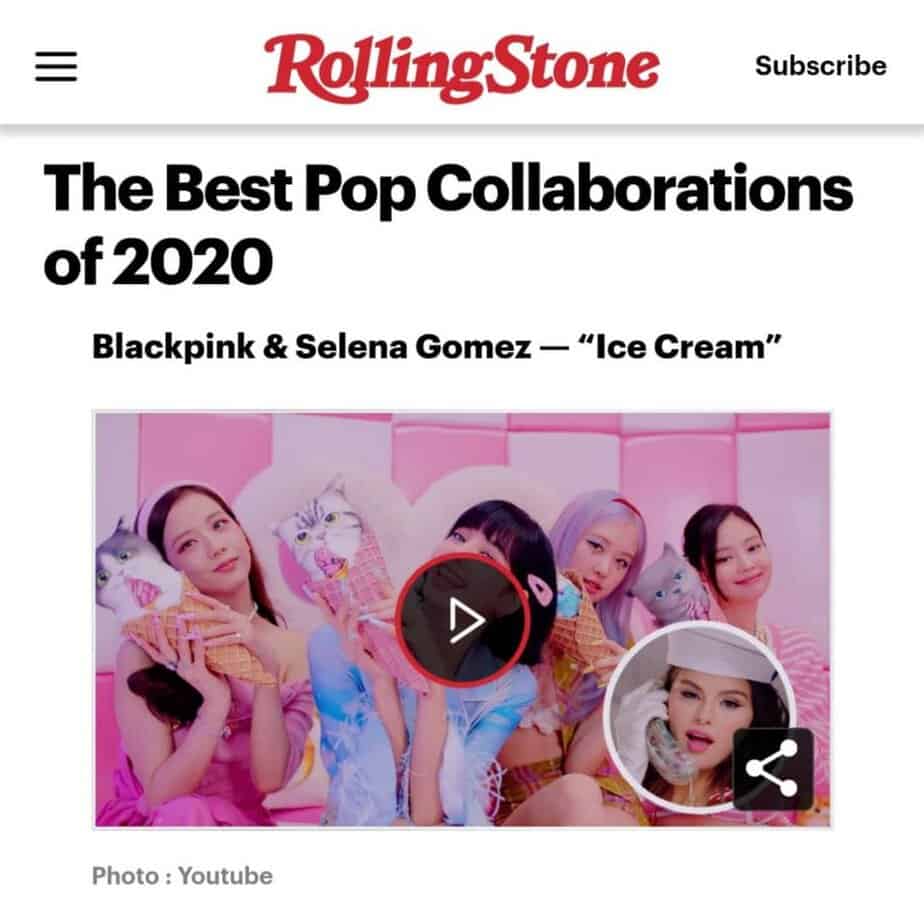Click "Selena Gomez" in the subheading
Image resolution: width=924 pixels, height=924 pixels.
coord(413,346)
